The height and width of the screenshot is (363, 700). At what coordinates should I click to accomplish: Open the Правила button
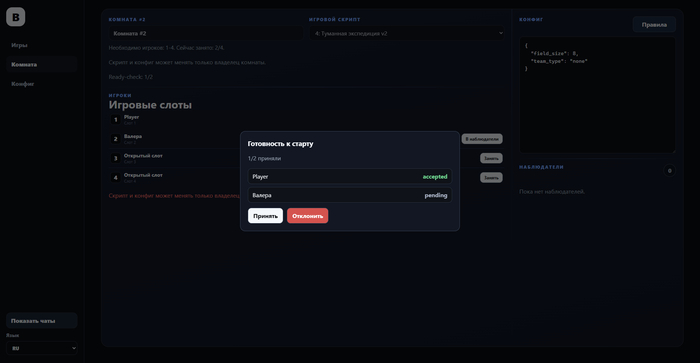(x=654, y=25)
